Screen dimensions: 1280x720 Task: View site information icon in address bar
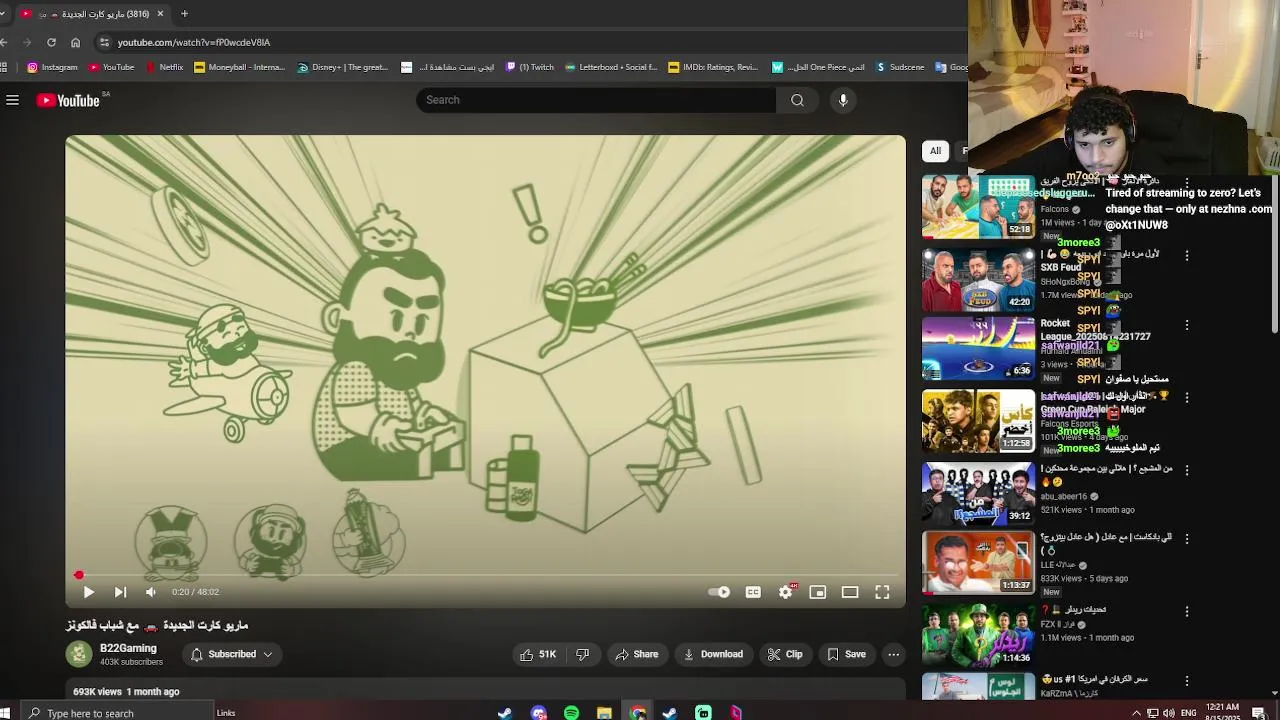pos(104,42)
